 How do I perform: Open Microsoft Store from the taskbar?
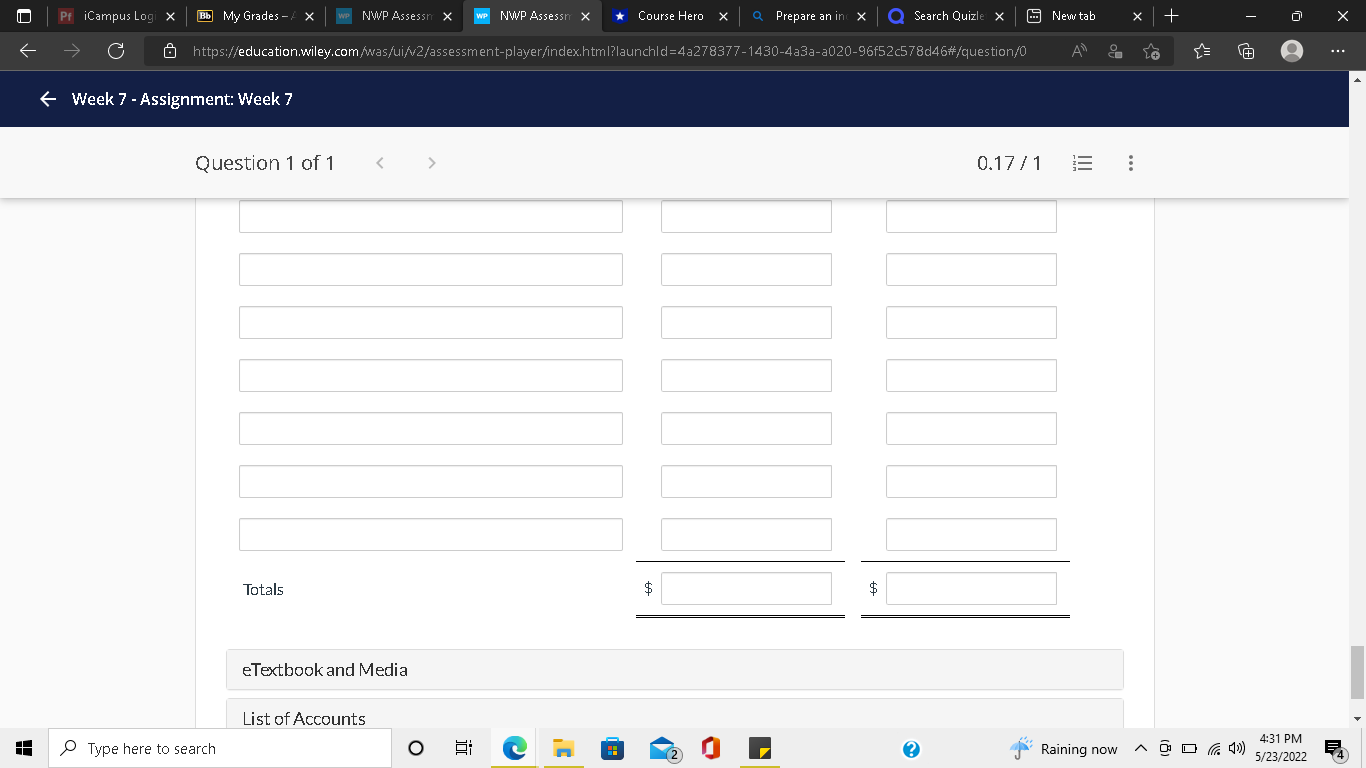pos(612,748)
